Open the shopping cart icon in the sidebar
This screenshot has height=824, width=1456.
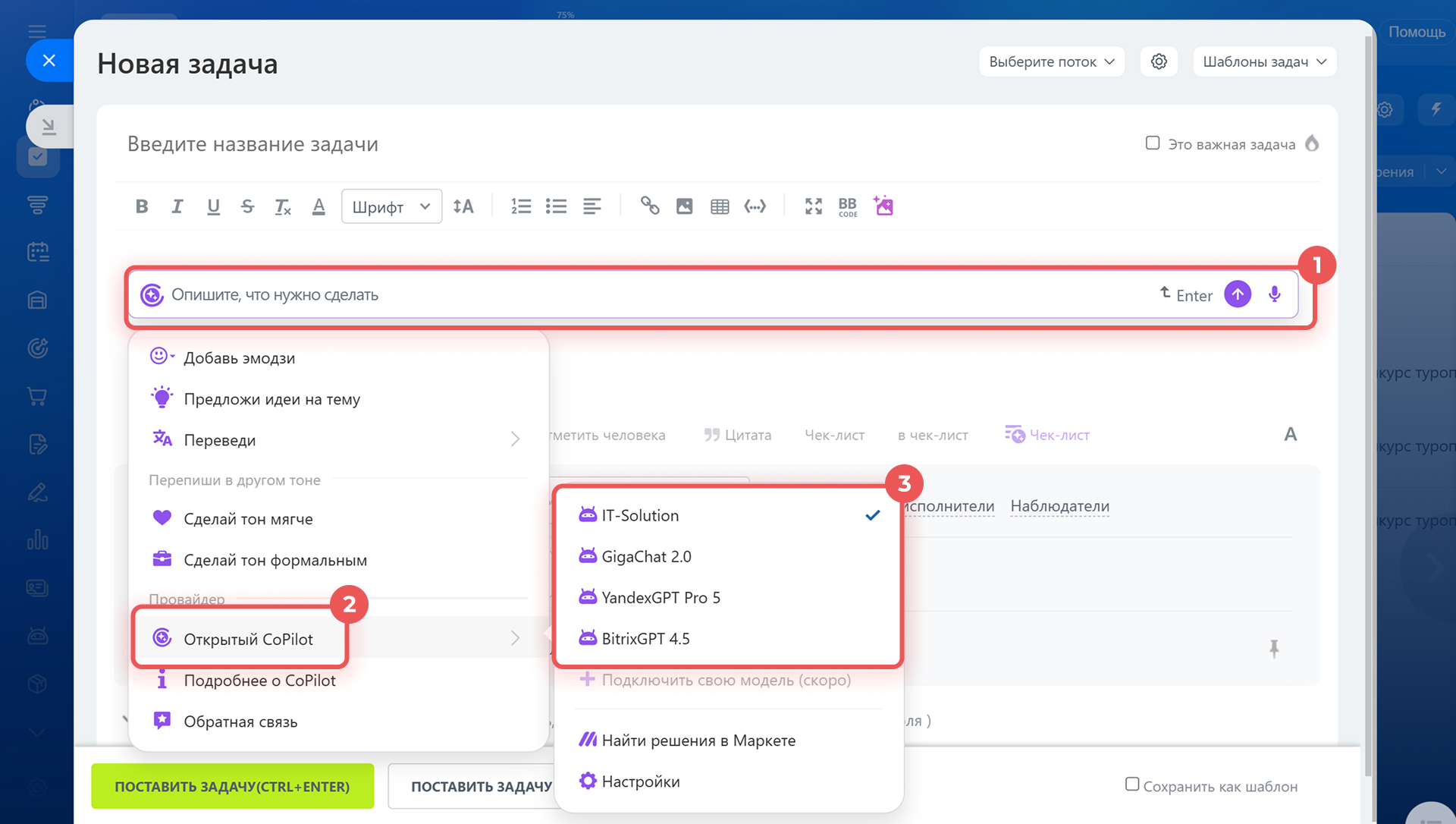tap(38, 396)
